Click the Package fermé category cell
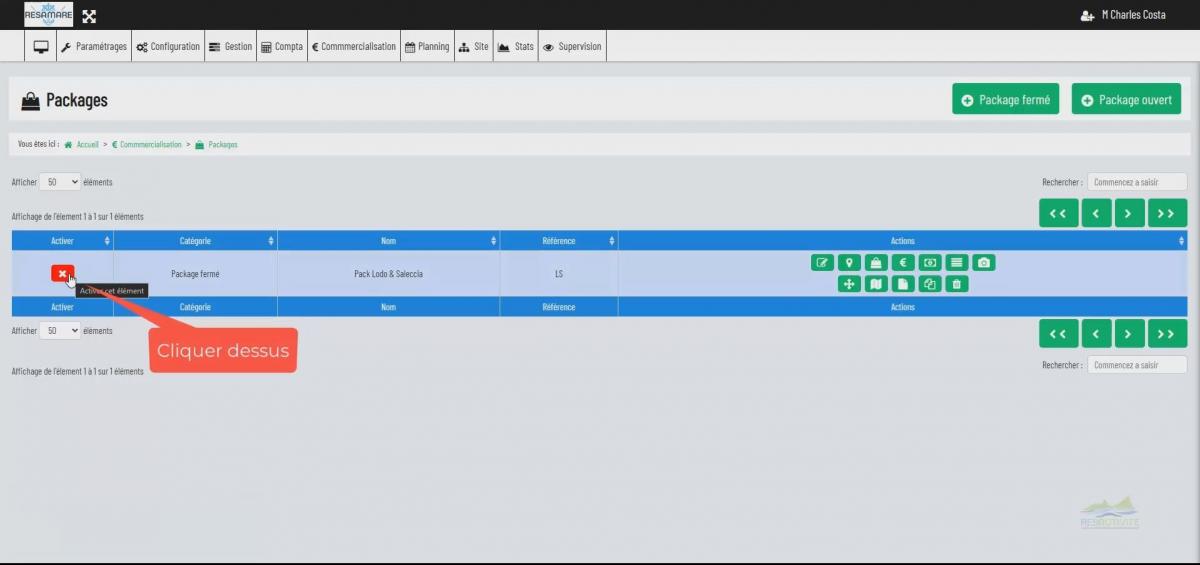This screenshot has height=565, width=1200. click(x=195, y=274)
